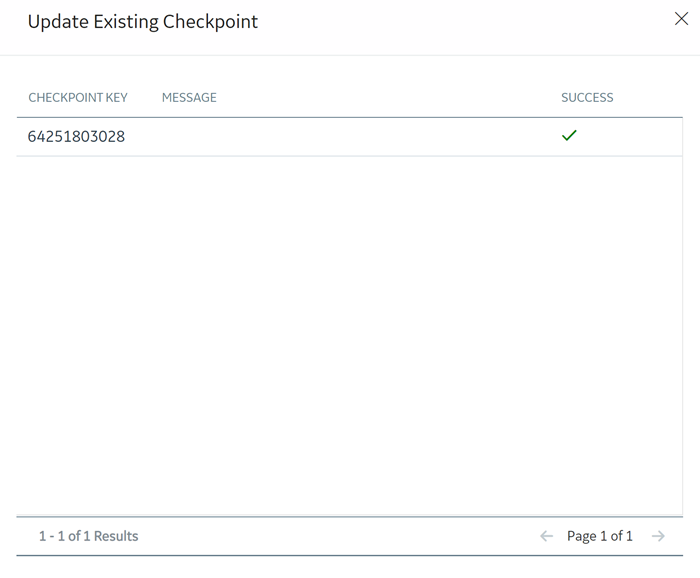Go to the previous results page arrow

tap(546, 536)
